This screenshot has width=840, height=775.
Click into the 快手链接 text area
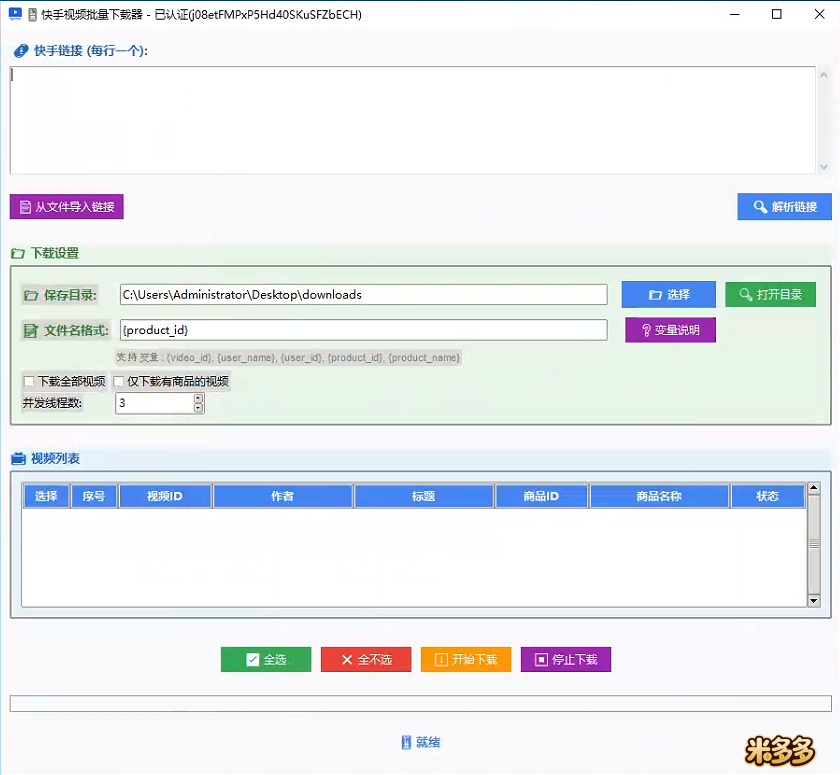tap(410, 120)
